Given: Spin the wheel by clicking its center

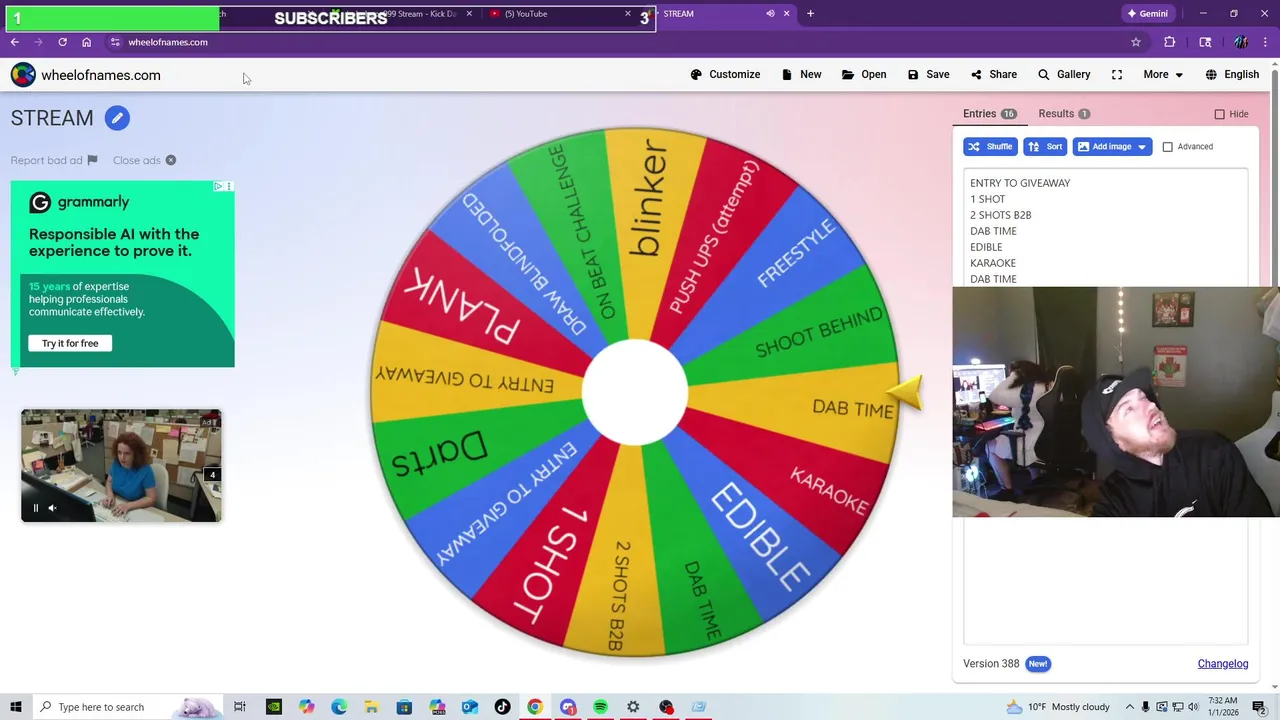Looking at the screenshot, I should tap(635, 393).
